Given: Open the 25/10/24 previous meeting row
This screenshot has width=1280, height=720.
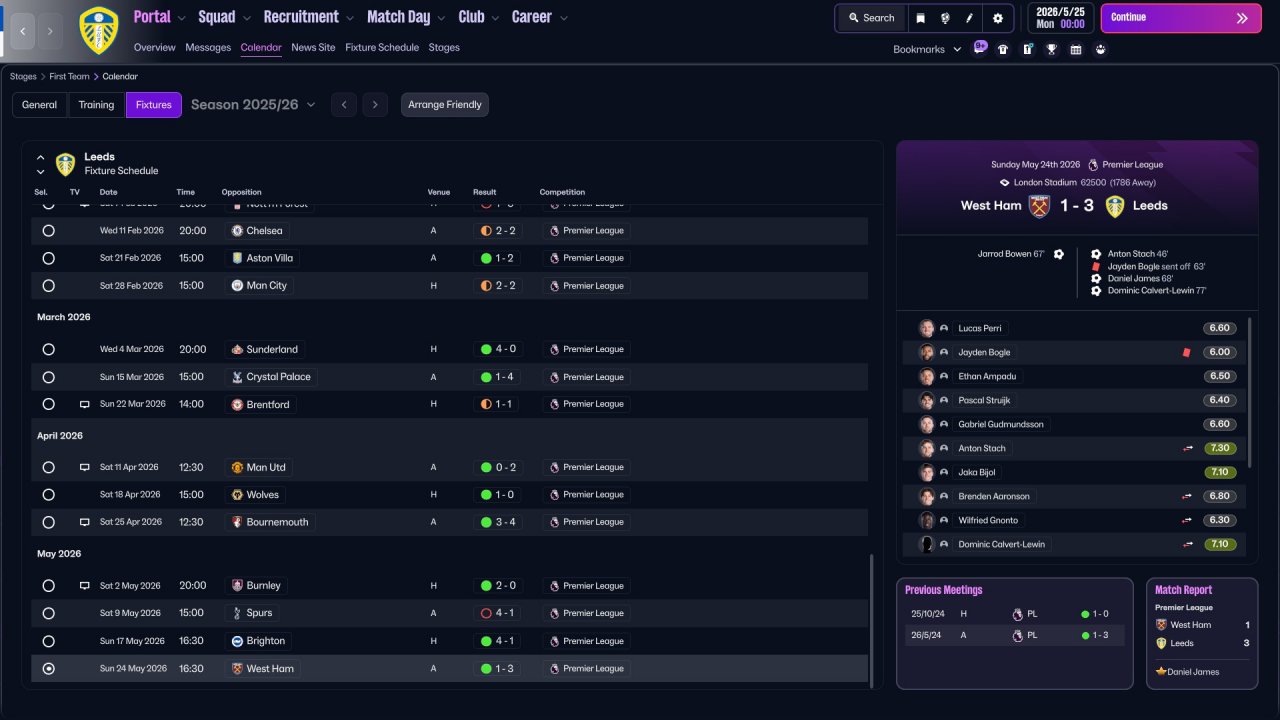Looking at the screenshot, I should tap(1014, 614).
